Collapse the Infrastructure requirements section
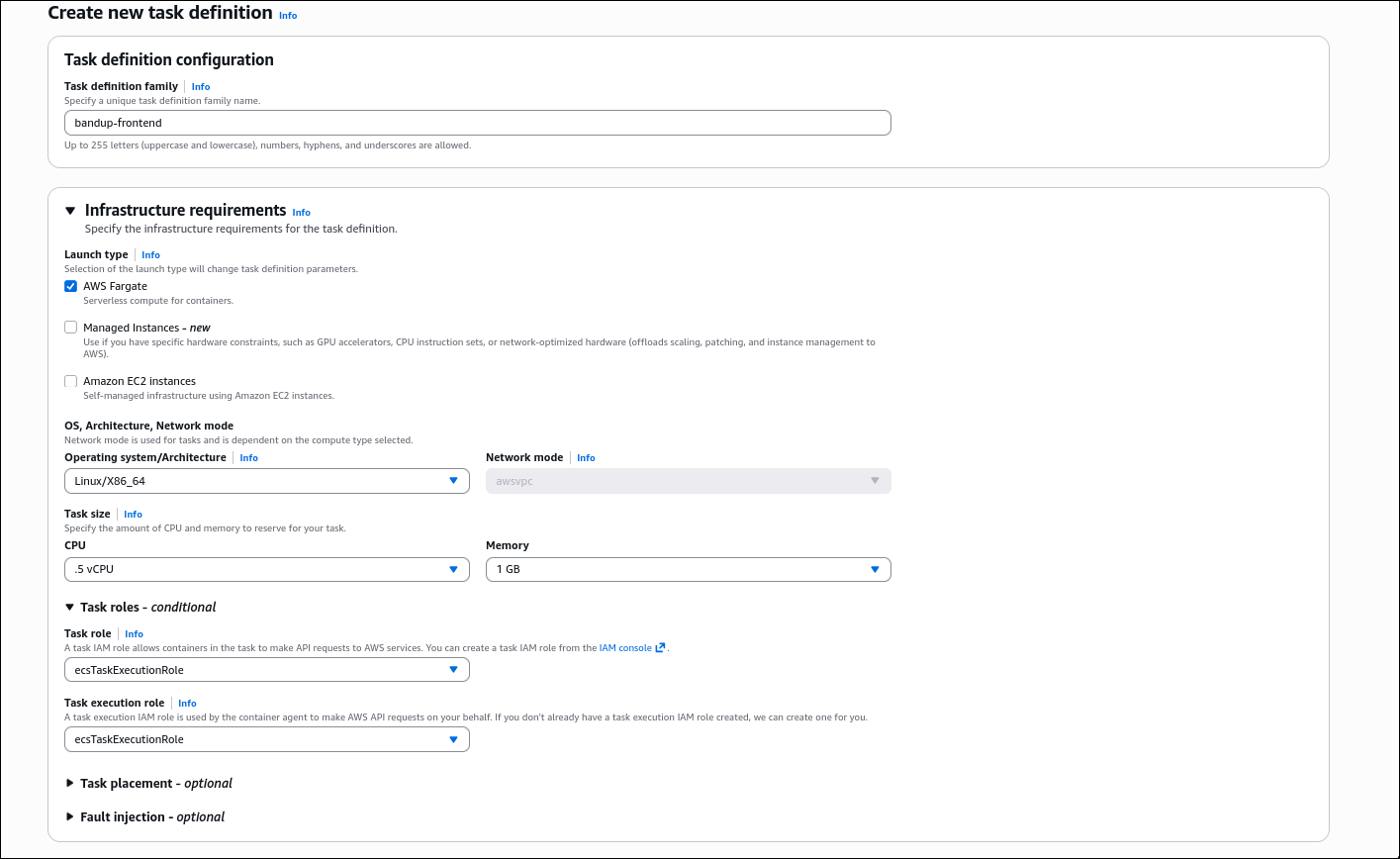 (x=69, y=210)
